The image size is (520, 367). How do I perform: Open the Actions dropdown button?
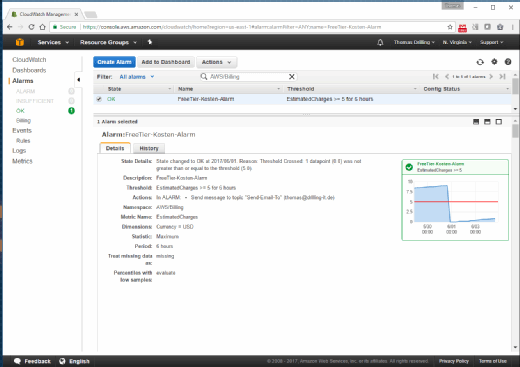tap(216, 62)
